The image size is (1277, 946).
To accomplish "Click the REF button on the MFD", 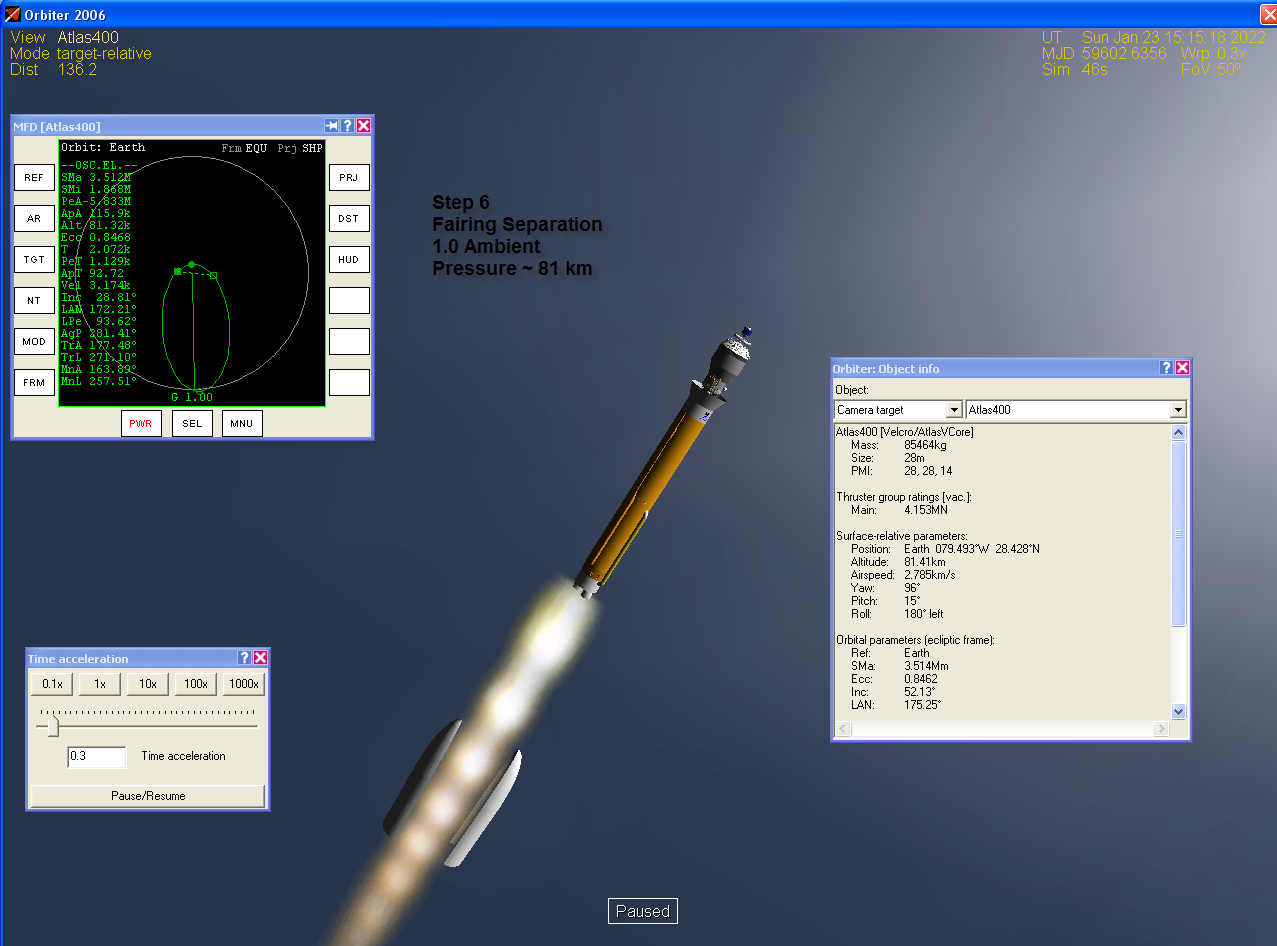I will 34,177.
